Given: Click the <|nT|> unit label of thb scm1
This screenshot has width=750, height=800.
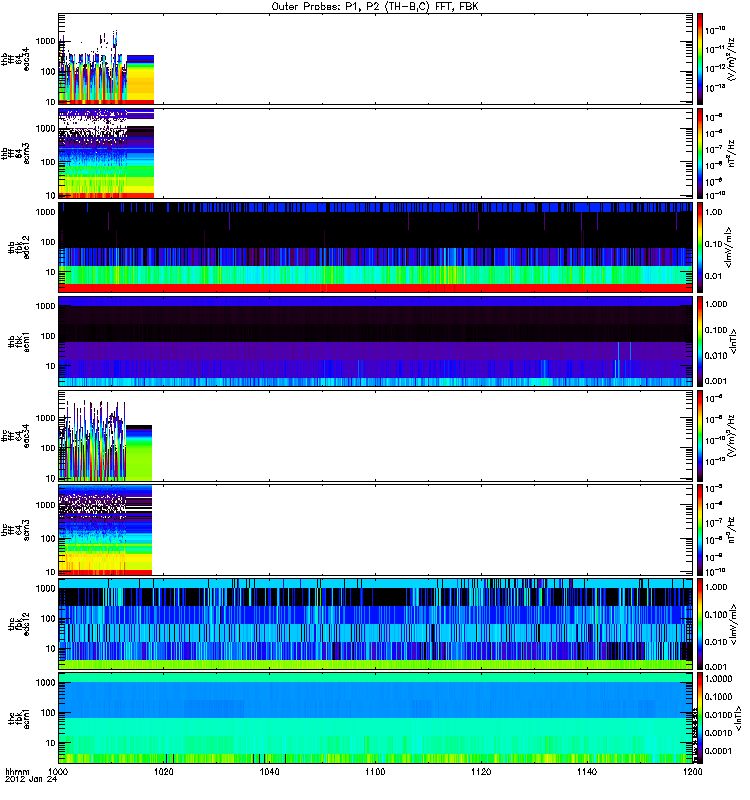Looking at the screenshot, I should click(x=734, y=341).
